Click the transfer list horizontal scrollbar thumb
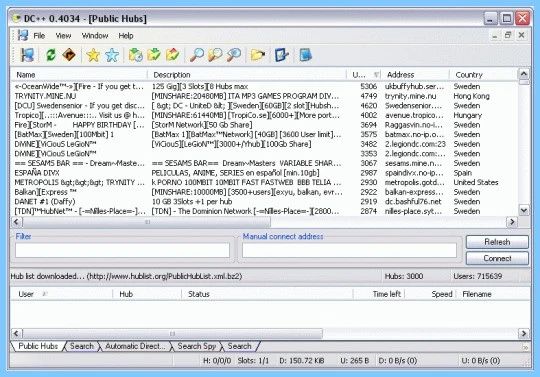 pos(172,333)
